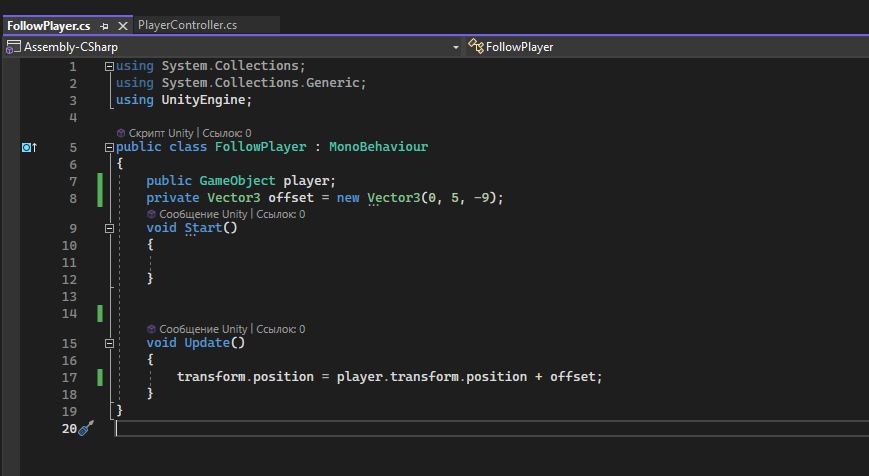Close the FollowPlayer.cs tab
The image size is (869, 476).
point(123,26)
